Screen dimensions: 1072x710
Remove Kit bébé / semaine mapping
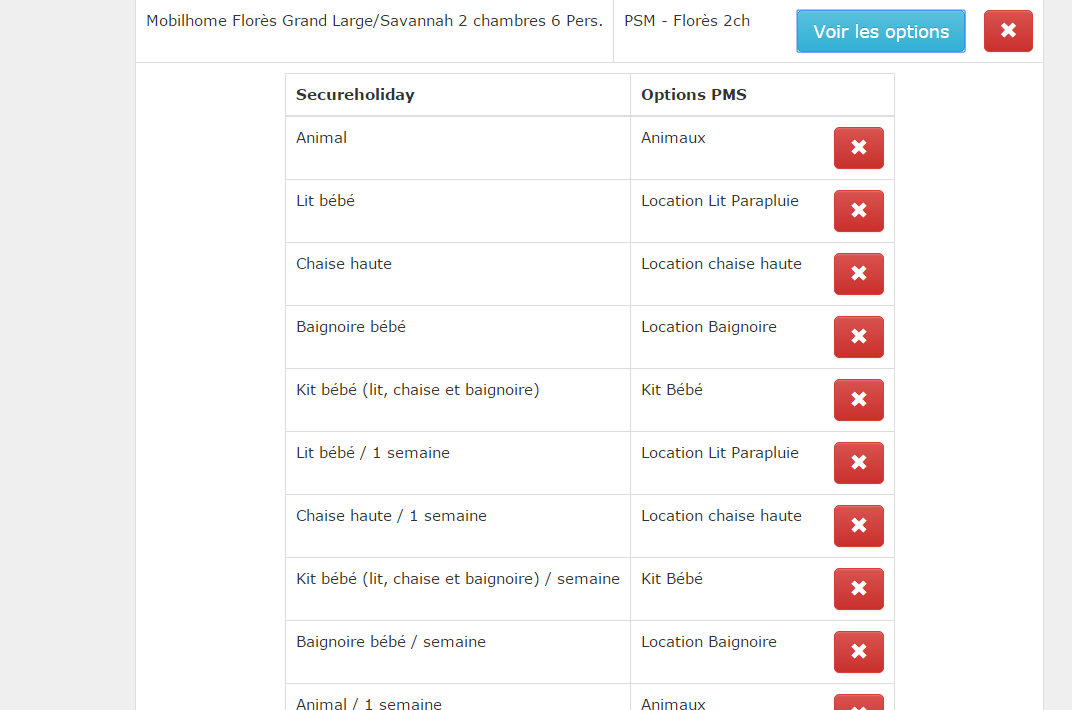pyautogui.click(x=858, y=589)
